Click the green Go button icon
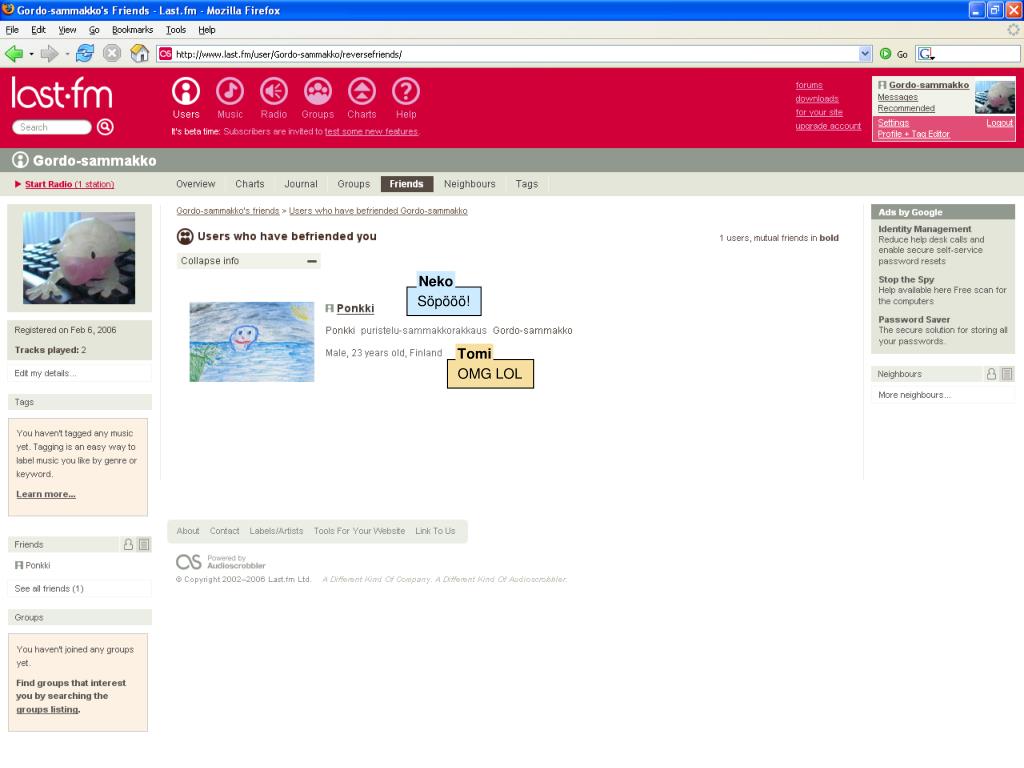1024x768 pixels. 886,54
